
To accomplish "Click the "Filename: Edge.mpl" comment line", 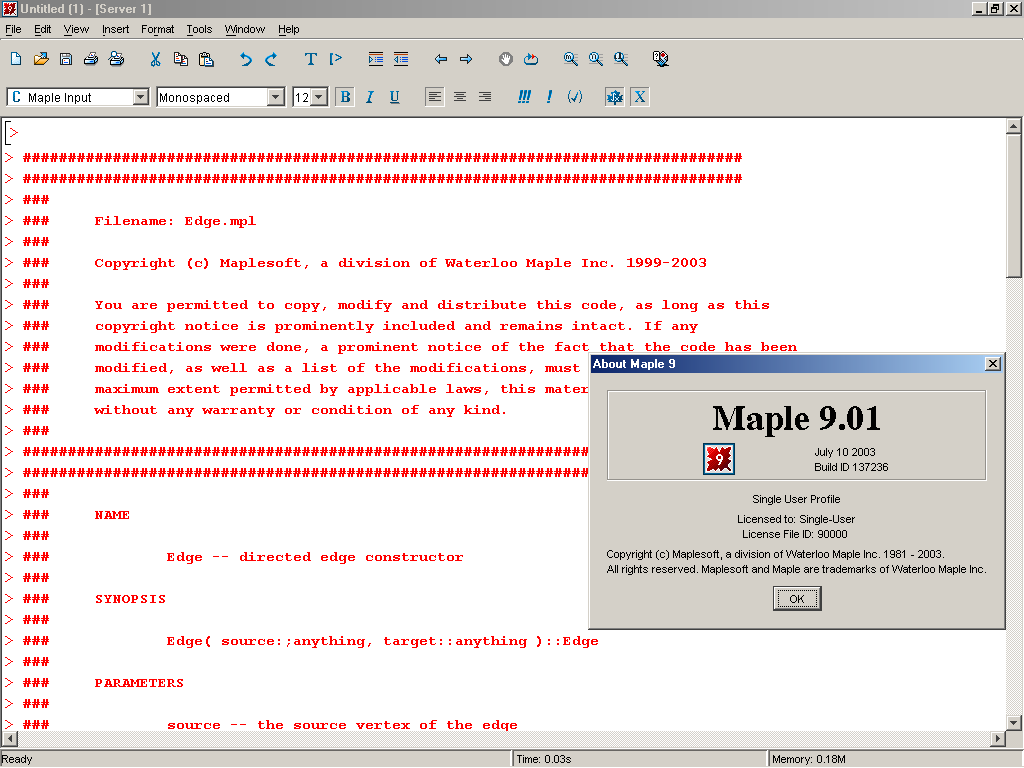I will point(175,221).
